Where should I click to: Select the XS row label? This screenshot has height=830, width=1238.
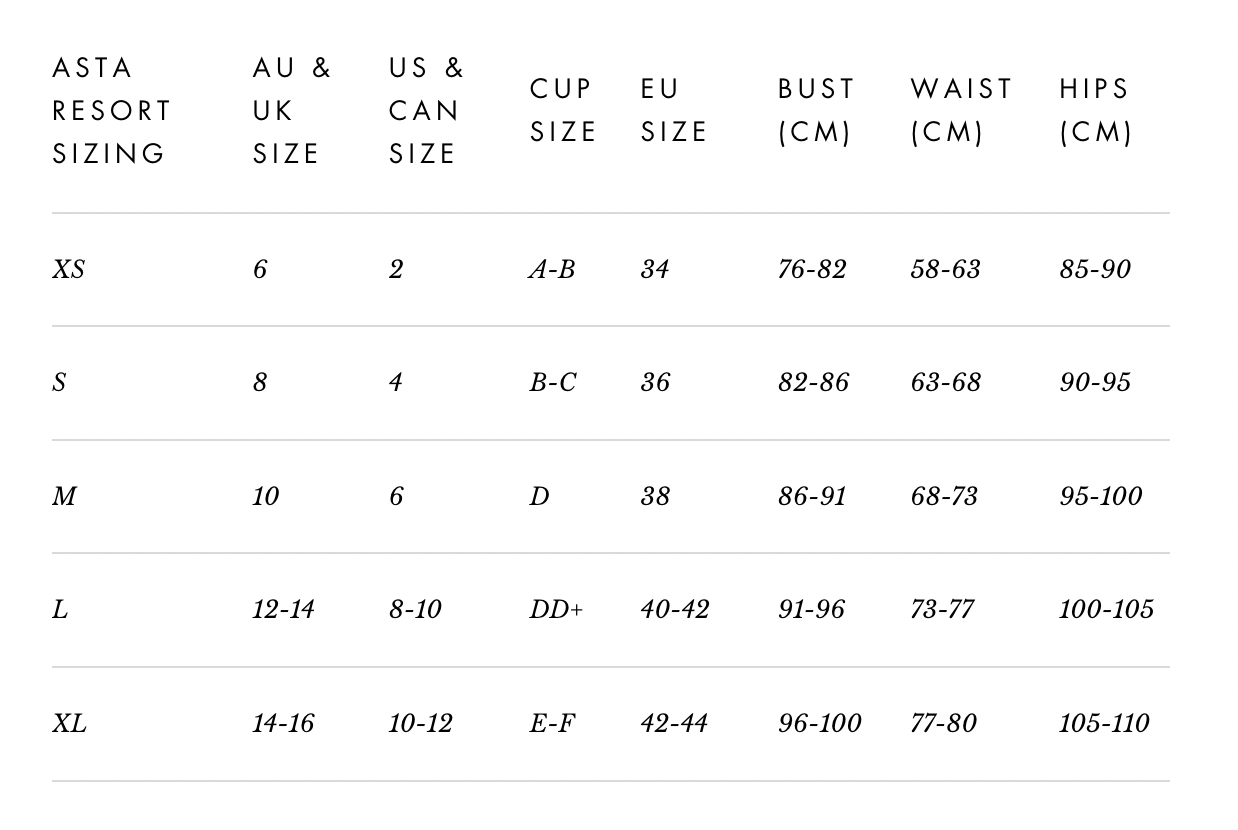coord(68,270)
